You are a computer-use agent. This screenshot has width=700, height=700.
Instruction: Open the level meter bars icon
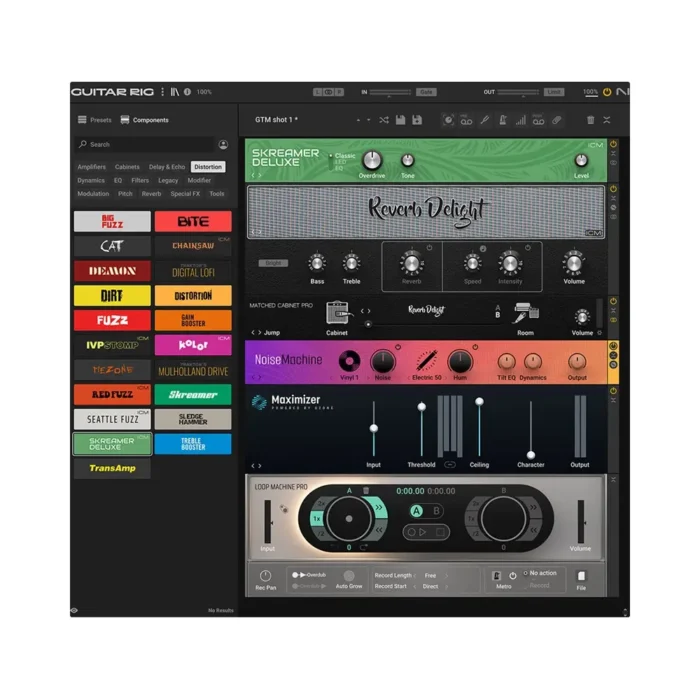pos(521,120)
